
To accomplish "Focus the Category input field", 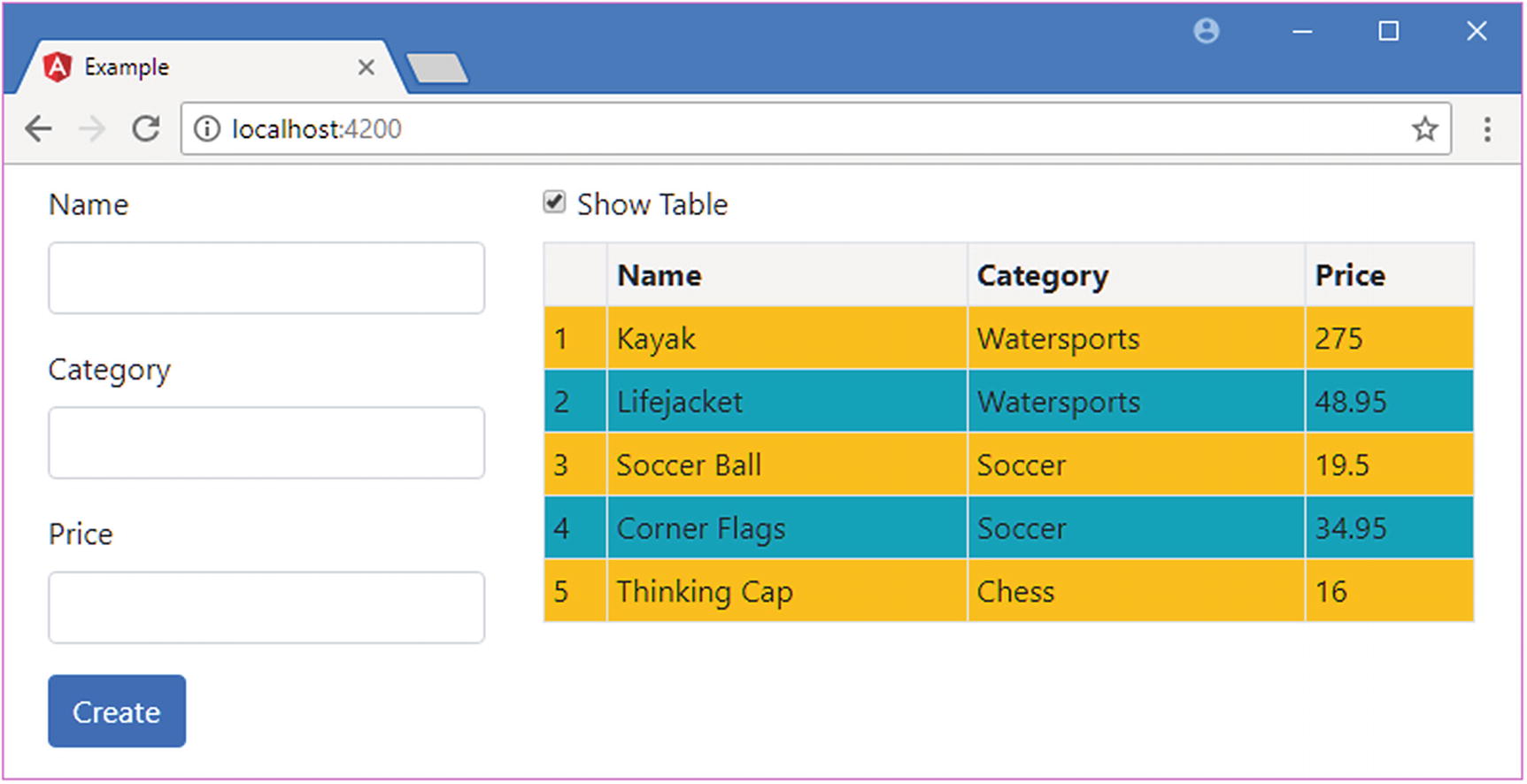I will click(266, 442).
